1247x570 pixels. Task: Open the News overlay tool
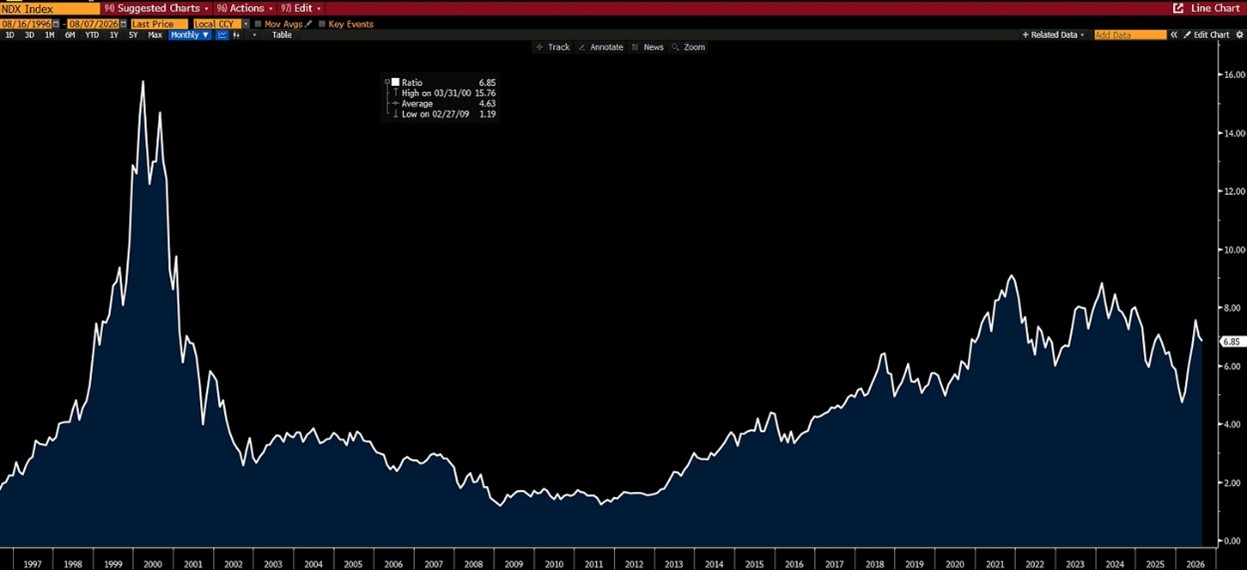[648, 47]
